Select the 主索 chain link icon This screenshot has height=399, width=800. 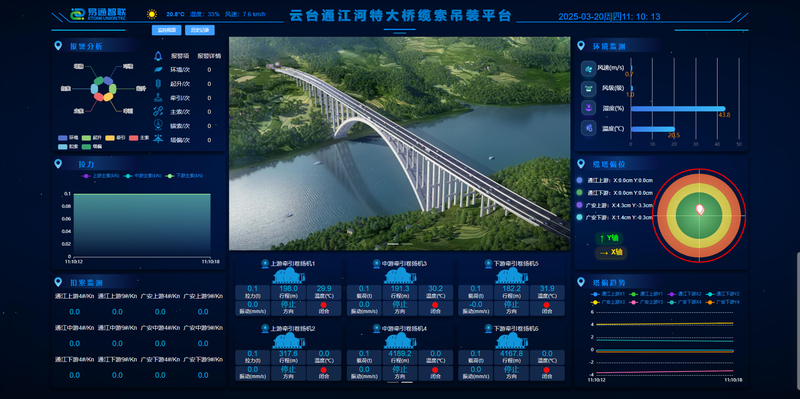(x=158, y=111)
